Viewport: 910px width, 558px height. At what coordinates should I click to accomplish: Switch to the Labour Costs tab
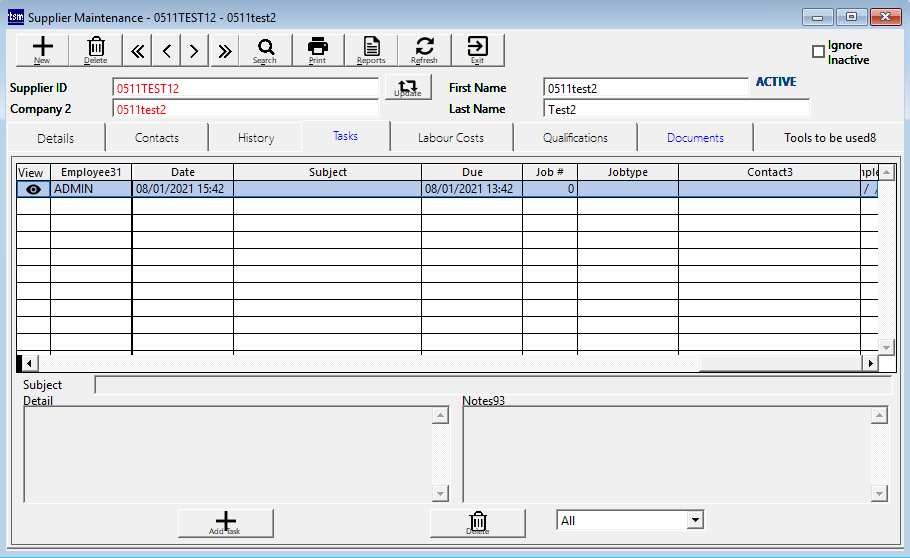pos(451,138)
